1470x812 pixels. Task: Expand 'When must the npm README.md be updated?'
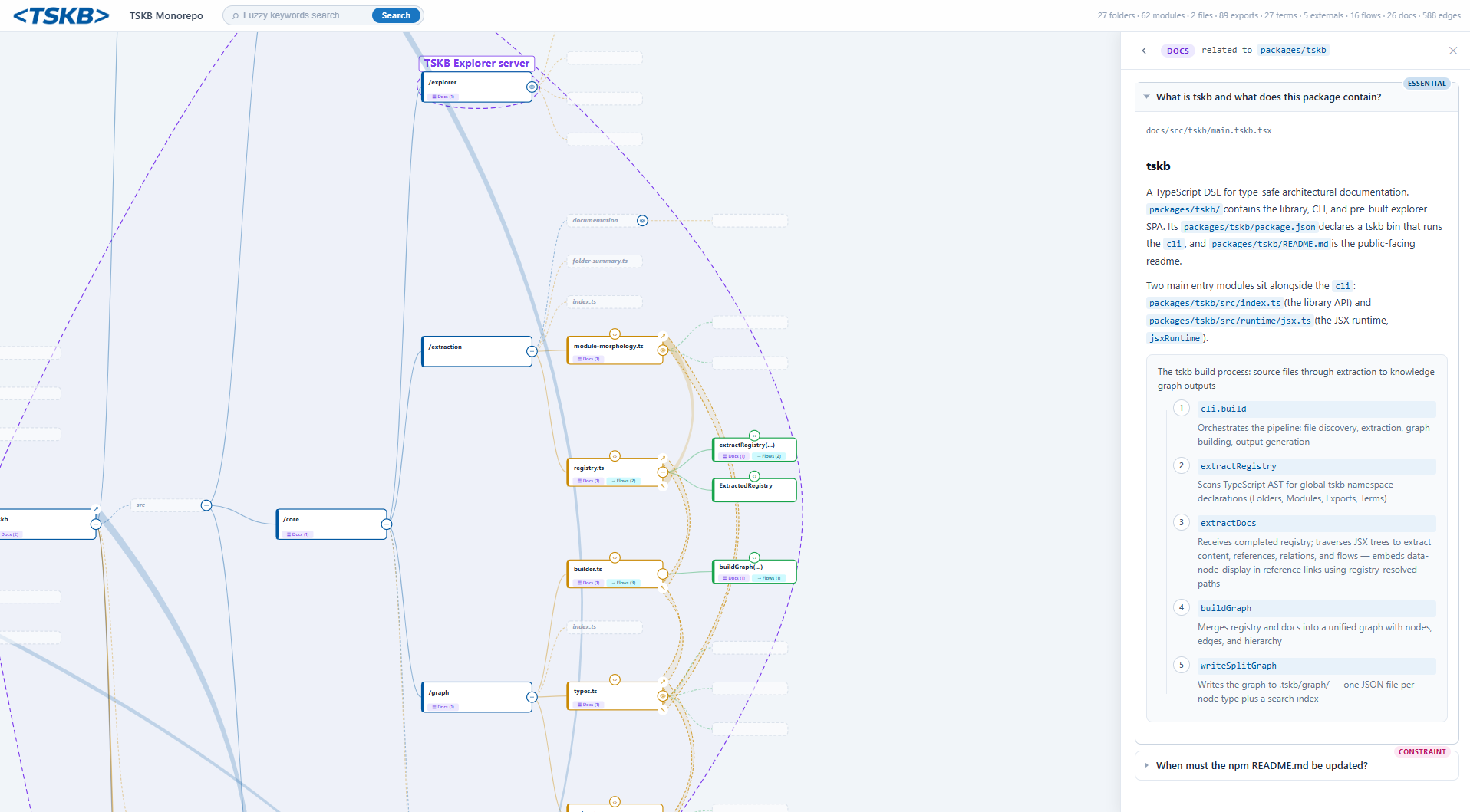coord(1297,765)
